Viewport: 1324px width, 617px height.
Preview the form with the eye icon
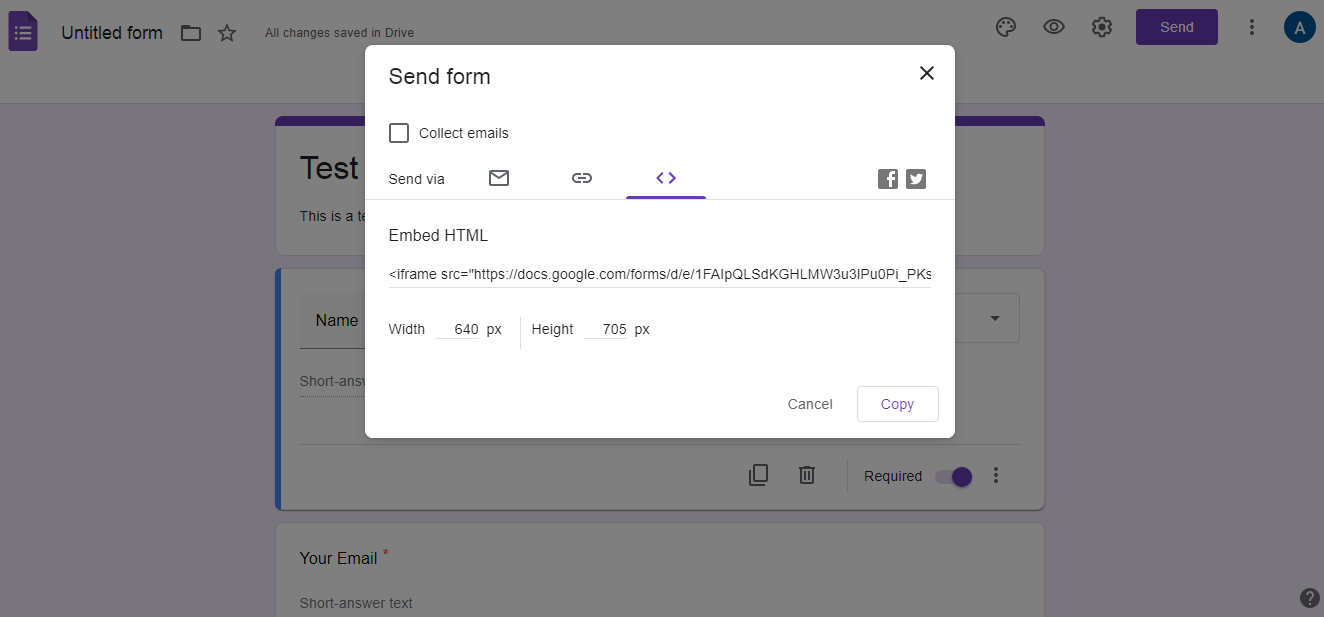[1054, 27]
